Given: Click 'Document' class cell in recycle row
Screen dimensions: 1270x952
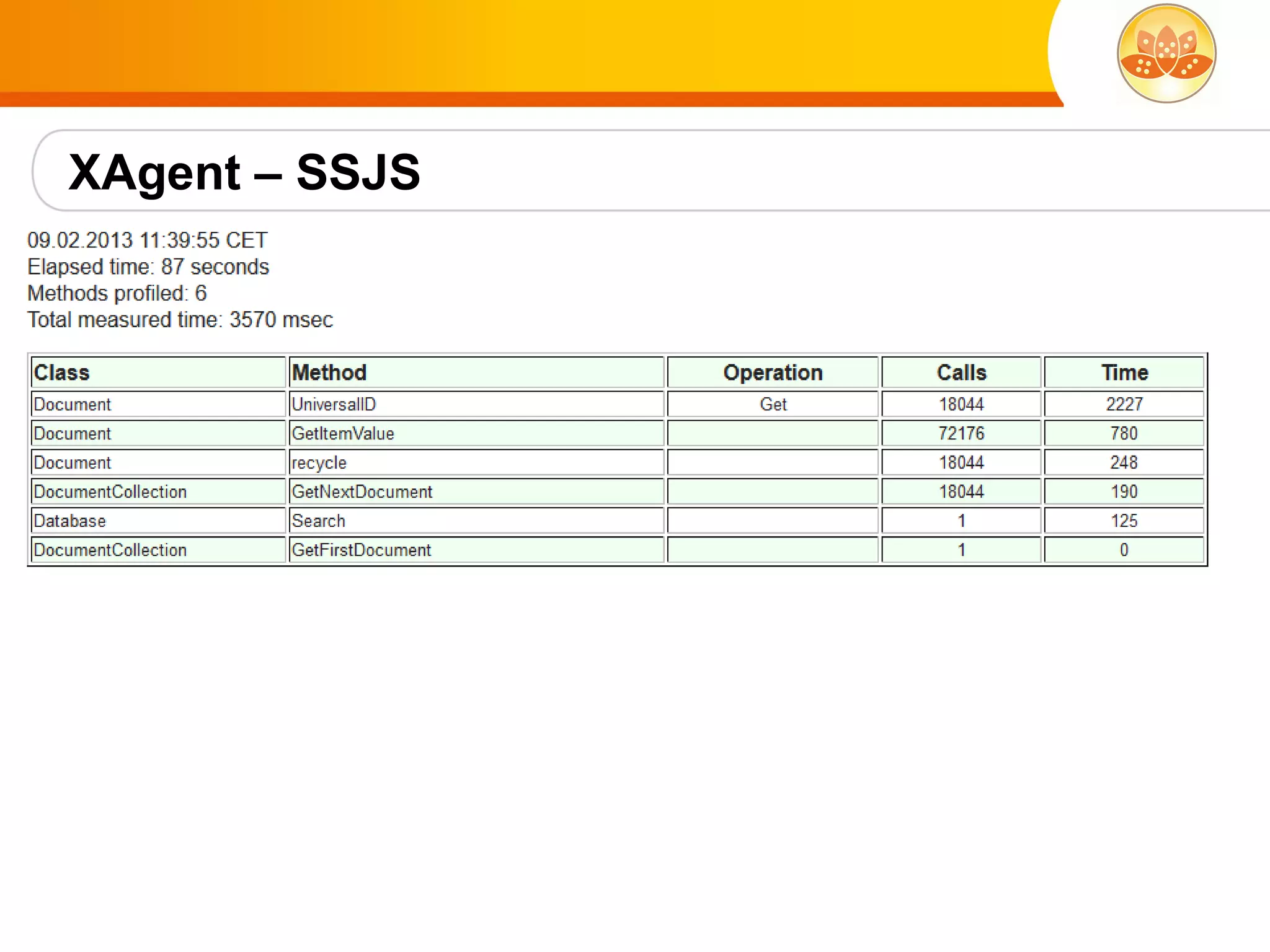Looking at the screenshot, I should pyautogui.click(x=158, y=462).
